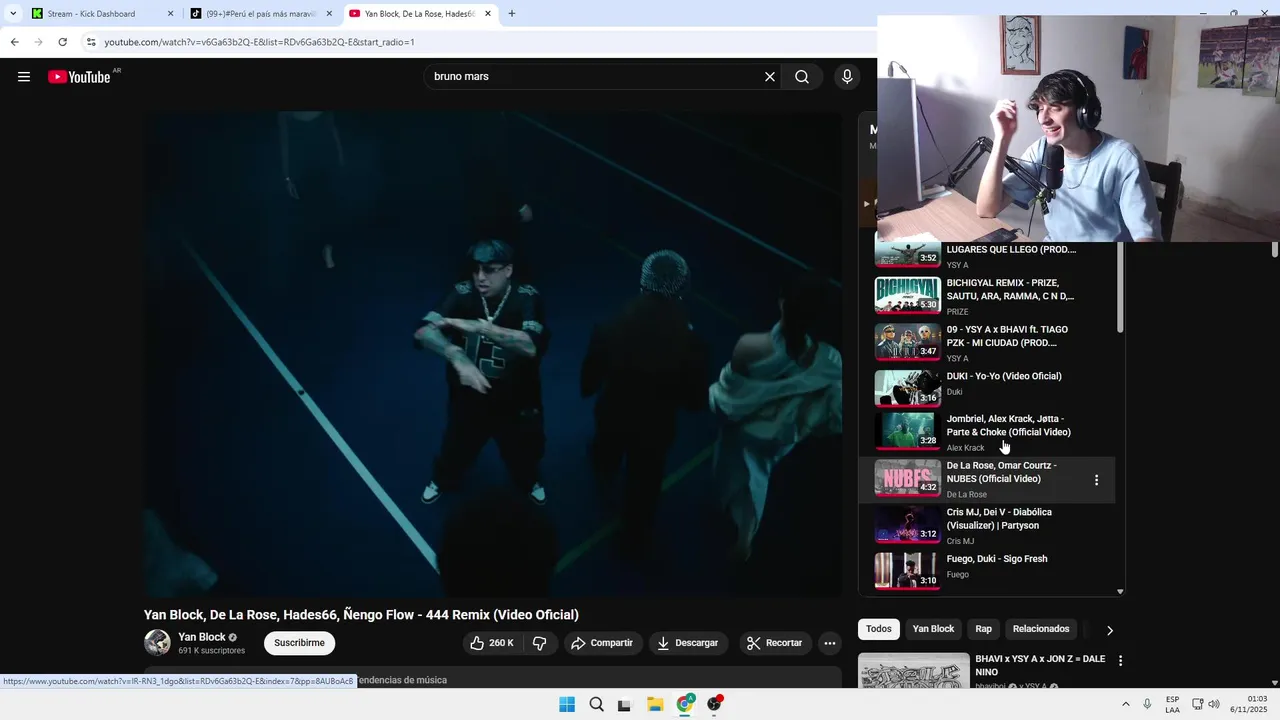
Task: Like the video showing 260 K
Action: coord(492,643)
